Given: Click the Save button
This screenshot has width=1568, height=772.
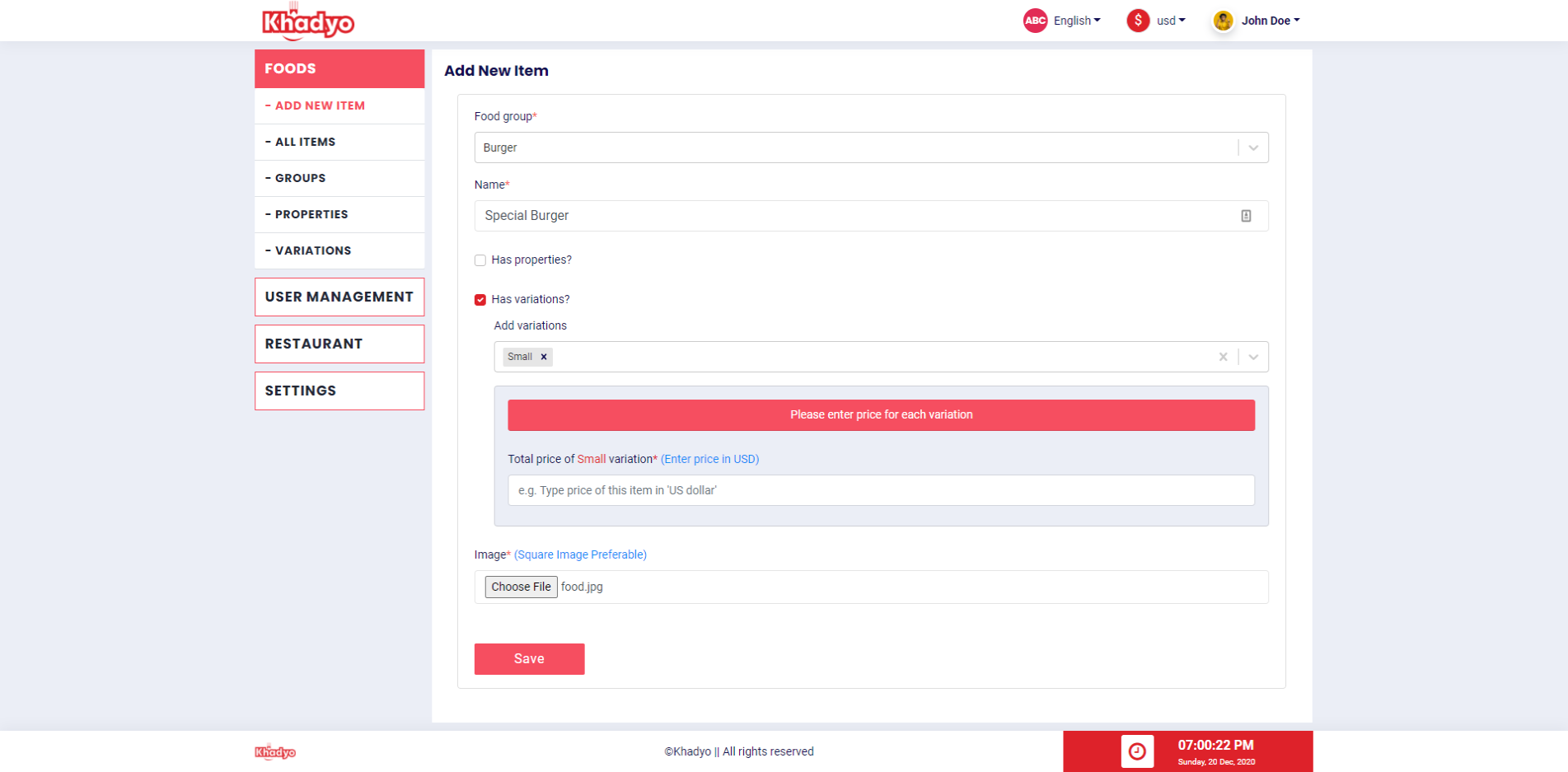Looking at the screenshot, I should pos(529,659).
